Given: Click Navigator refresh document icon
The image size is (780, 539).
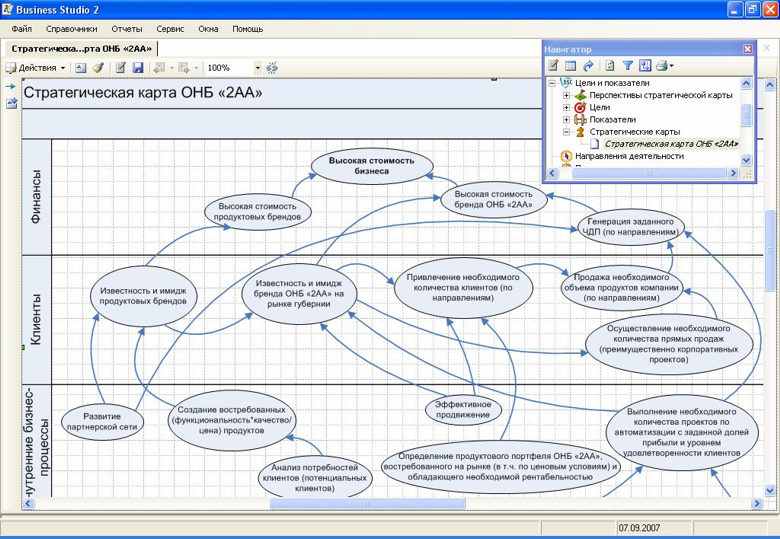Looking at the screenshot, I should tap(609, 65).
